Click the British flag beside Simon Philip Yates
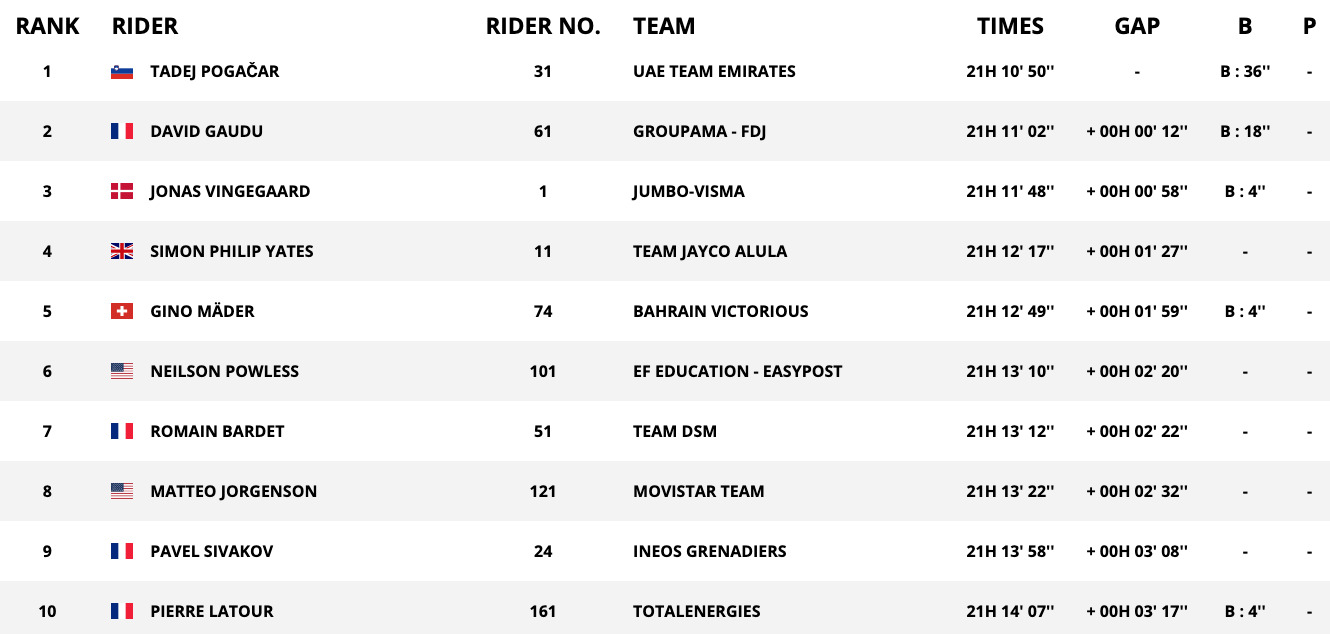This screenshot has height=634, width=1330. 122,251
